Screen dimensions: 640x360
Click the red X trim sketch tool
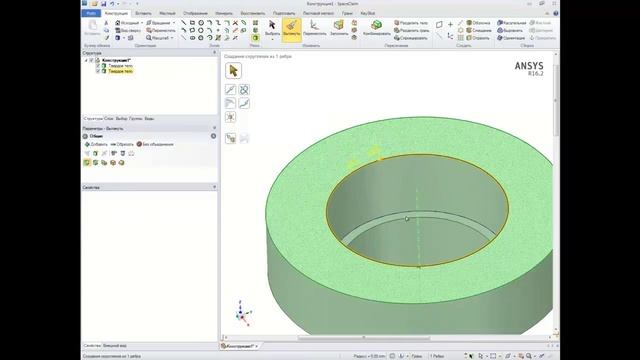(235, 23)
